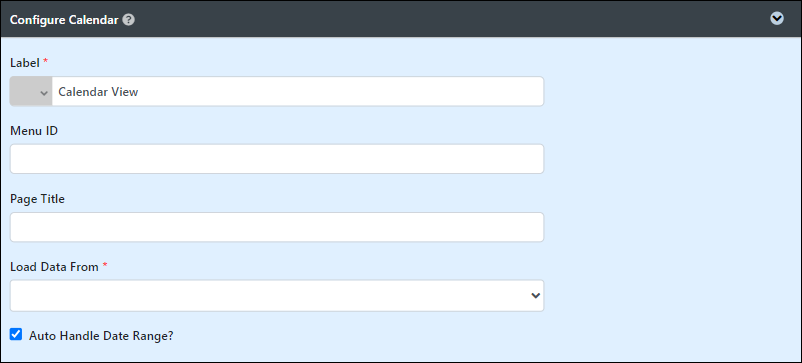Click the dark Configure Calendar header bar

(x=401, y=19)
